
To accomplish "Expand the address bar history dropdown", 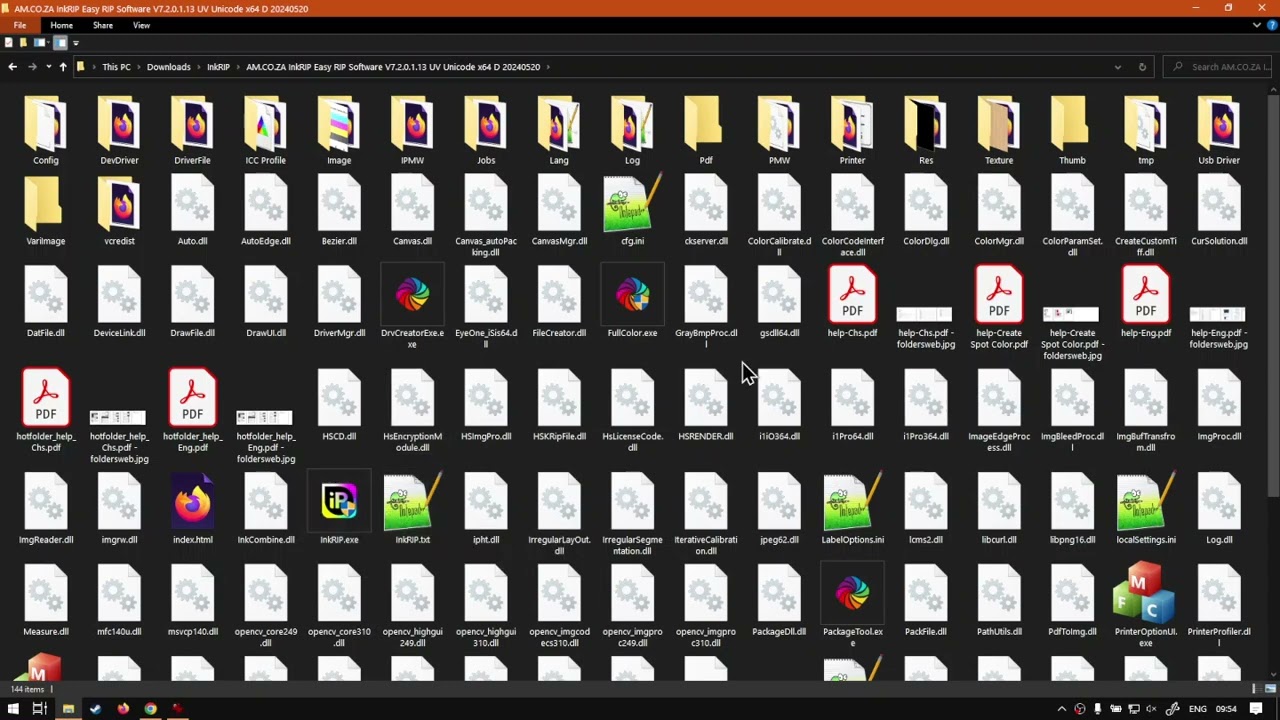I will point(1117,67).
